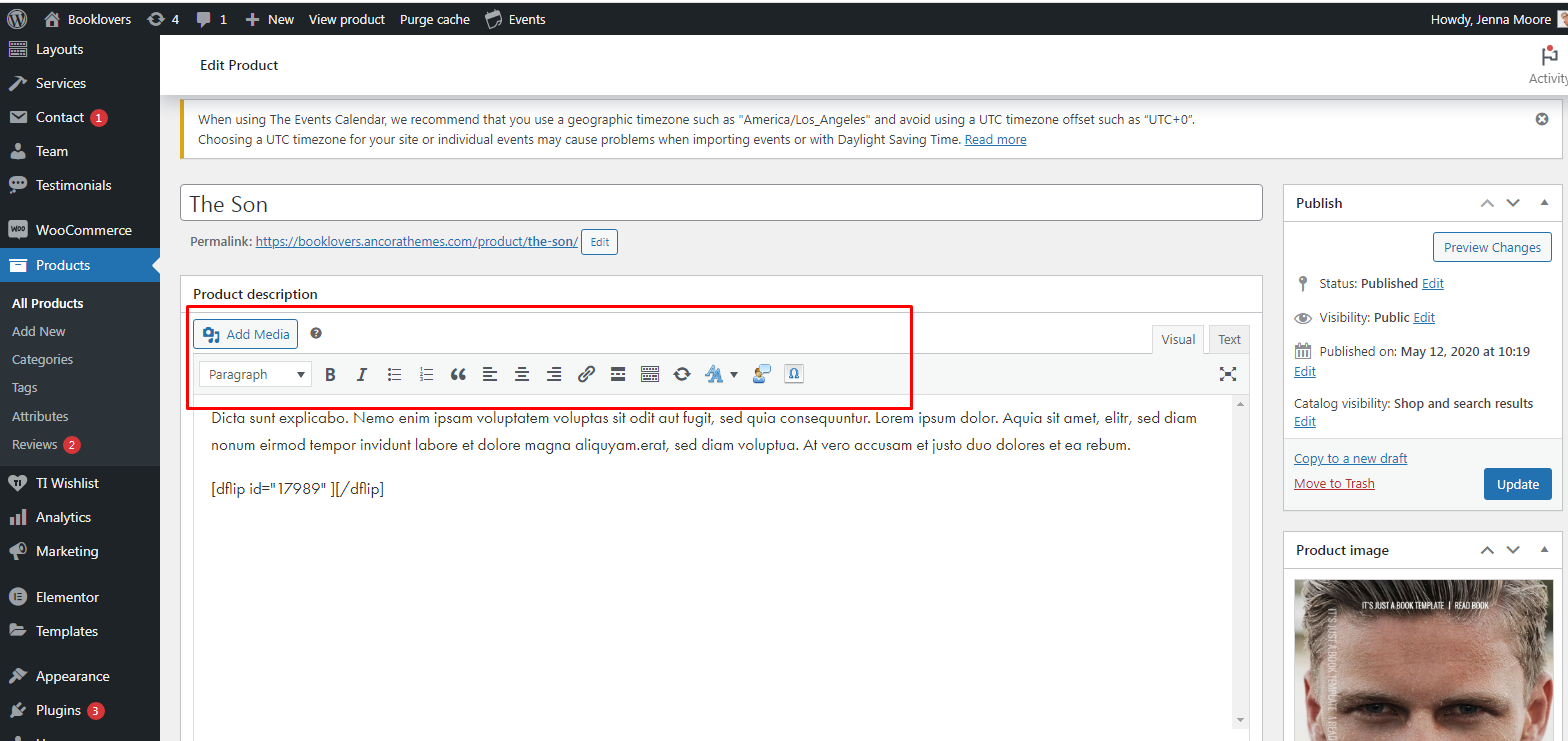Switch to the Visual editor tab
This screenshot has height=741, width=1568.
coord(1178,339)
